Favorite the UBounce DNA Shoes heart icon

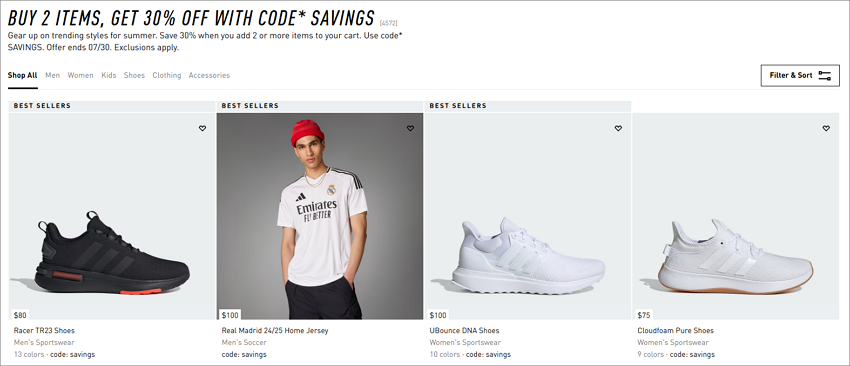point(618,129)
